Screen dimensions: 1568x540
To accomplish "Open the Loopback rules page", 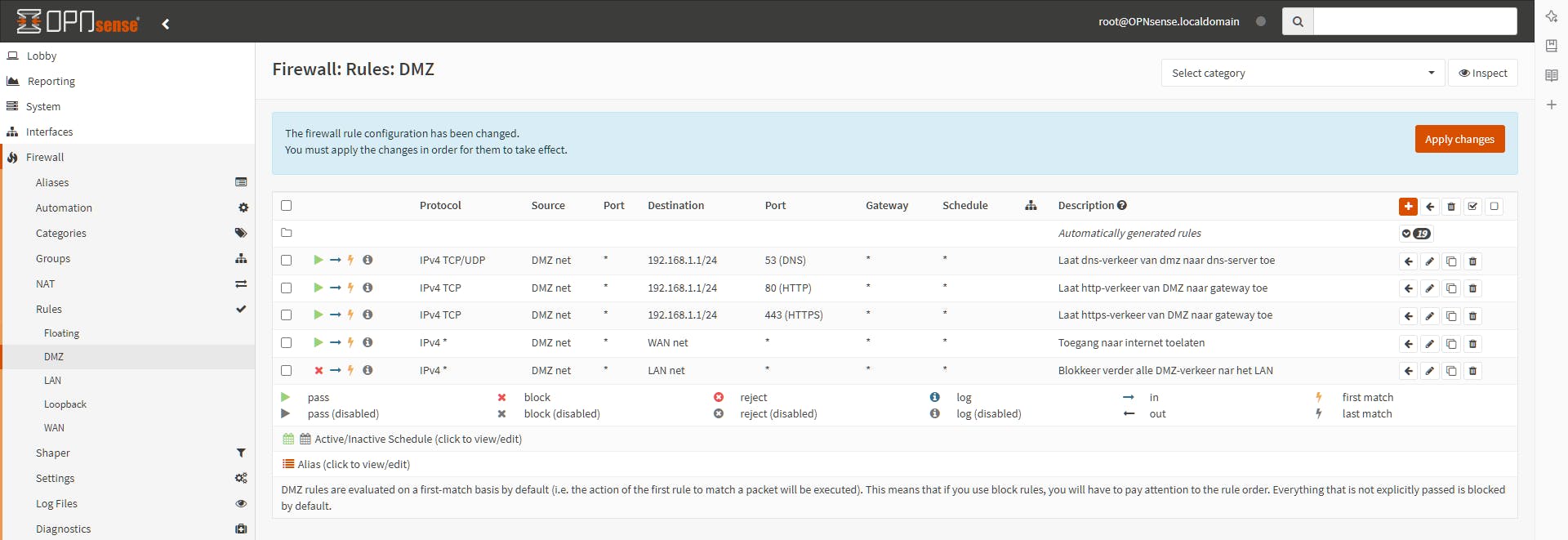I will point(129,404).
